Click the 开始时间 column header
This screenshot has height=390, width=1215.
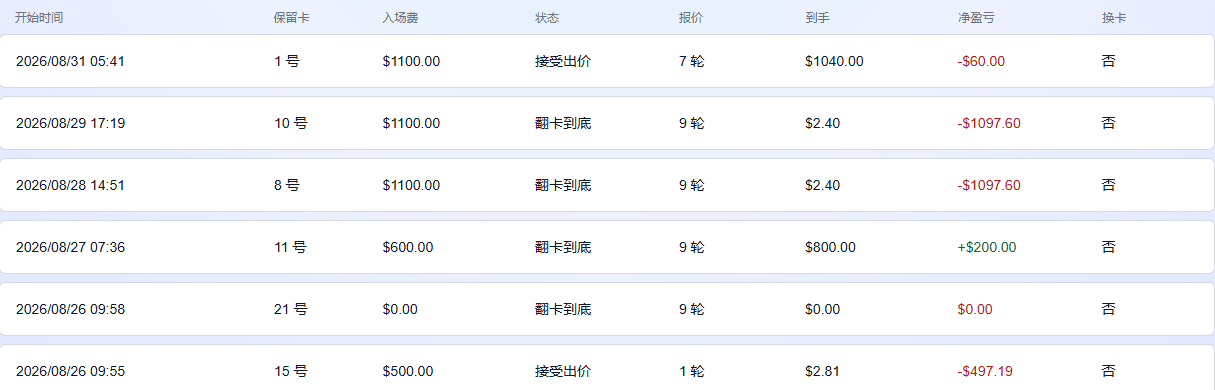pos(39,18)
